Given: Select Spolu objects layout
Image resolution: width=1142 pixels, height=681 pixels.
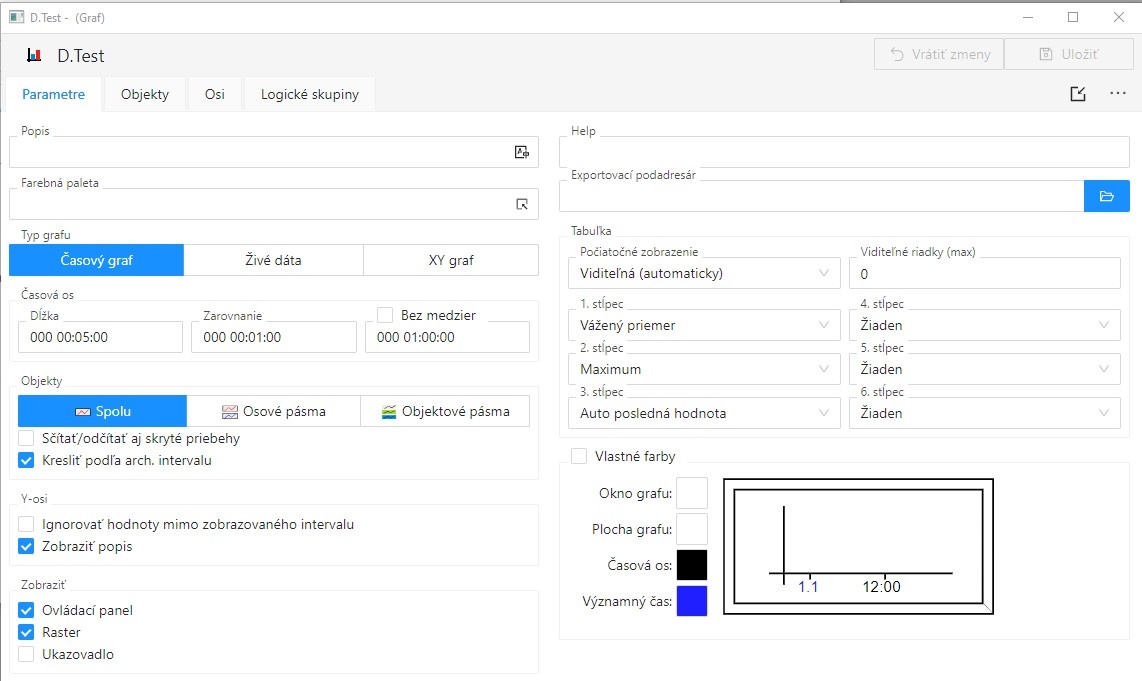Looking at the screenshot, I should [x=102, y=411].
